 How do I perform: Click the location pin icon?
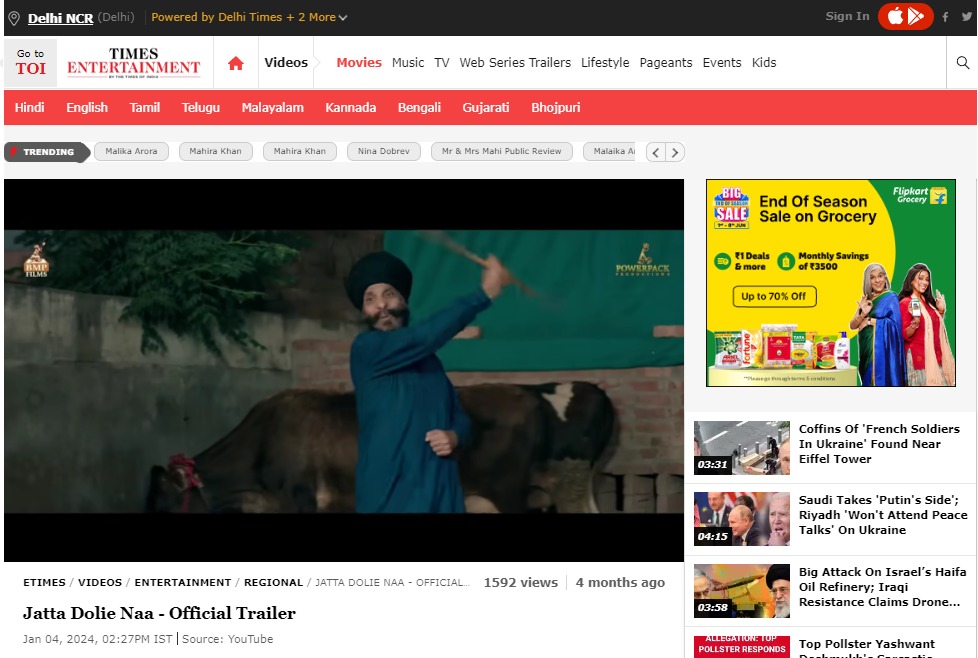(x=14, y=18)
